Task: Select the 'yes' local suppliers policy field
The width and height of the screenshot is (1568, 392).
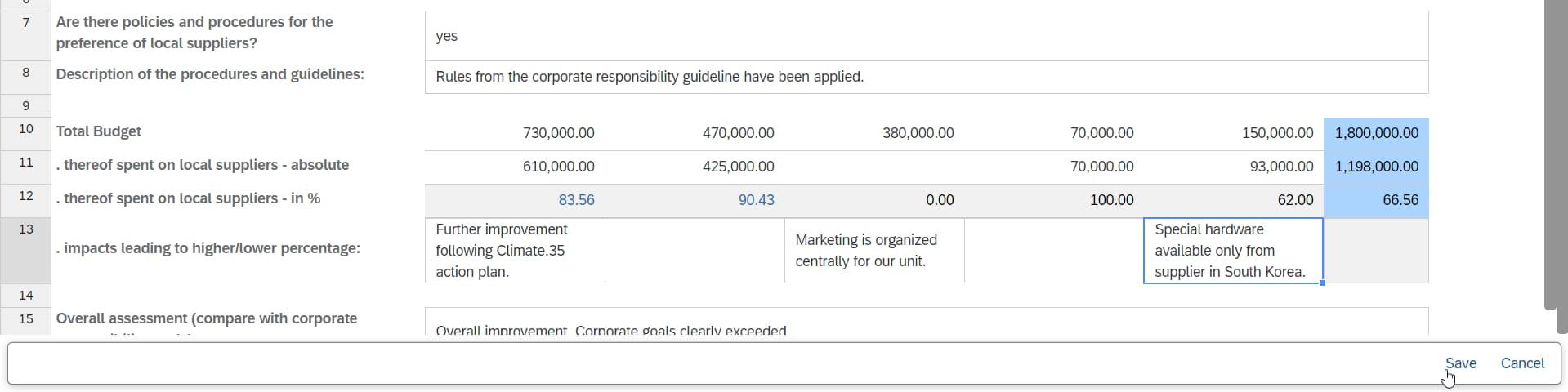Action: [926, 36]
